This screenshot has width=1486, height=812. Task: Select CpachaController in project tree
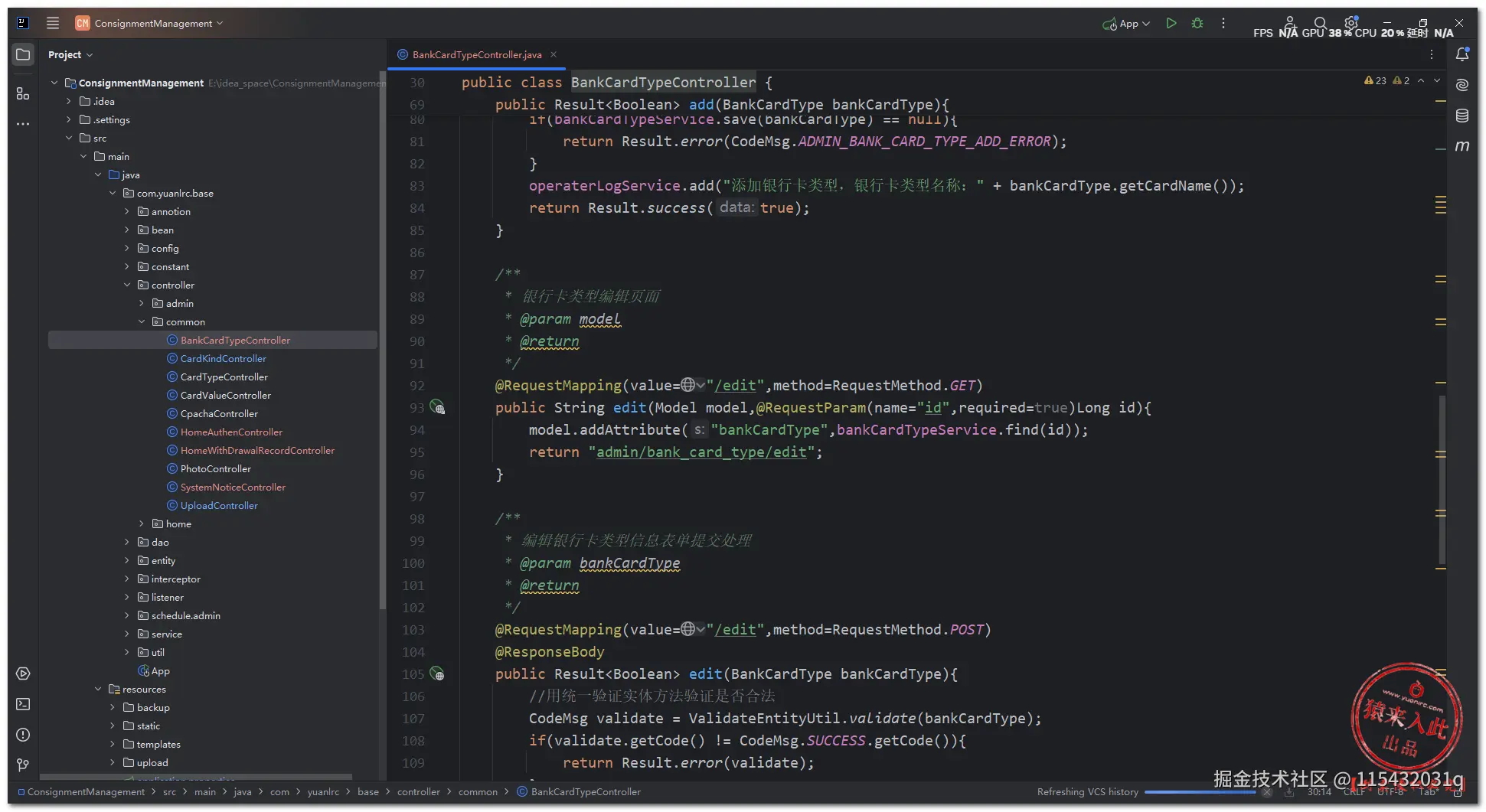coord(219,413)
